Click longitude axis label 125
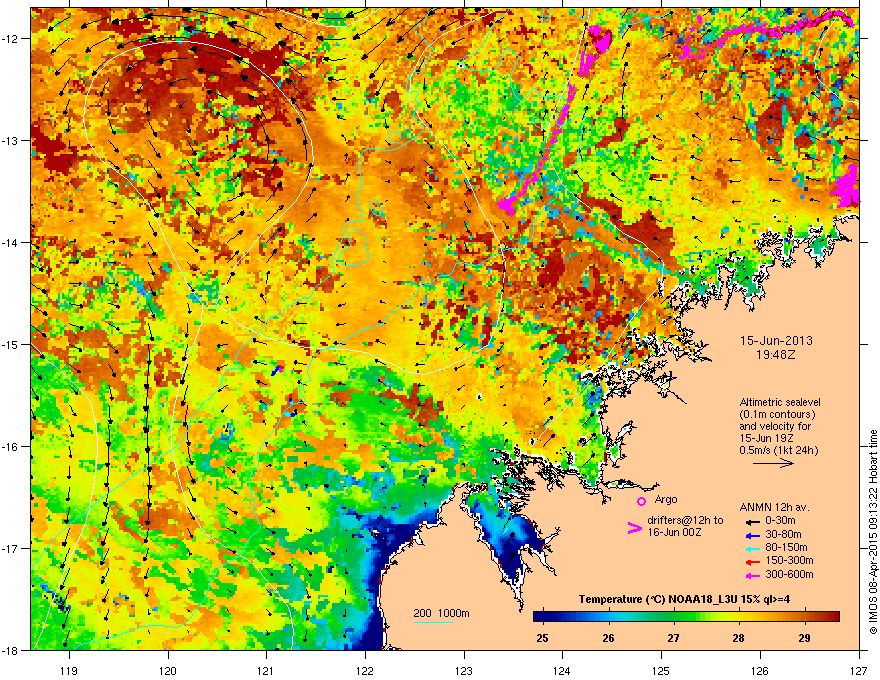Viewport: 880px width, 680px height. [x=661, y=670]
